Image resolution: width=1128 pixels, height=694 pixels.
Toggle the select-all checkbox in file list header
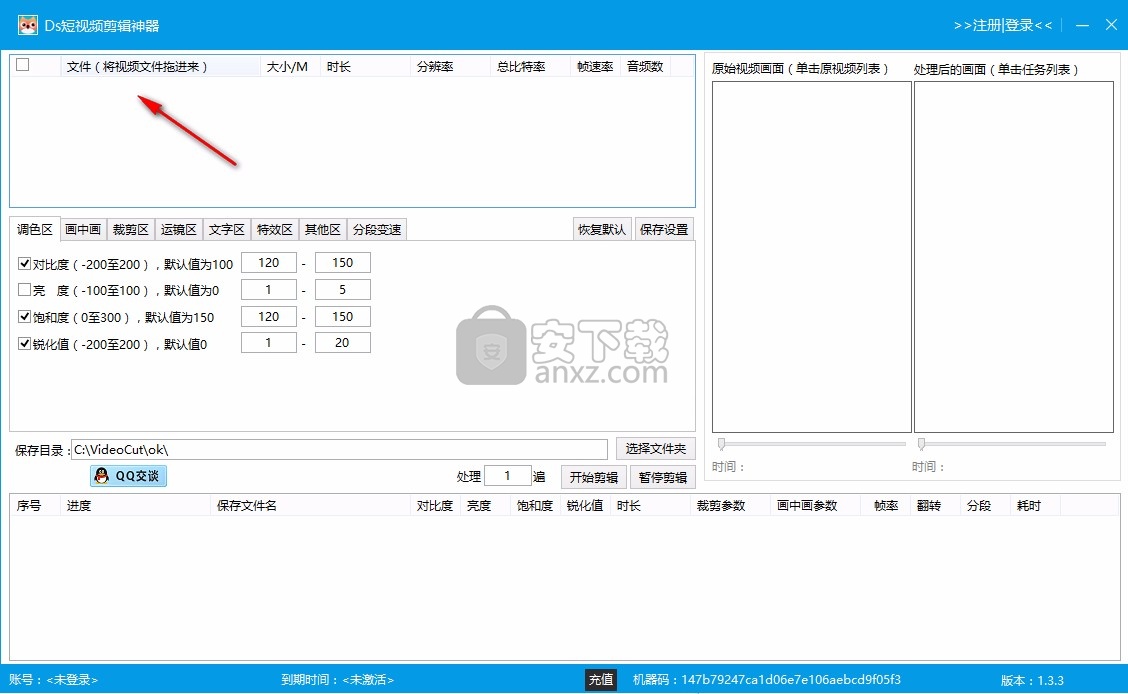pyautogui.click(x=23, y=65)
